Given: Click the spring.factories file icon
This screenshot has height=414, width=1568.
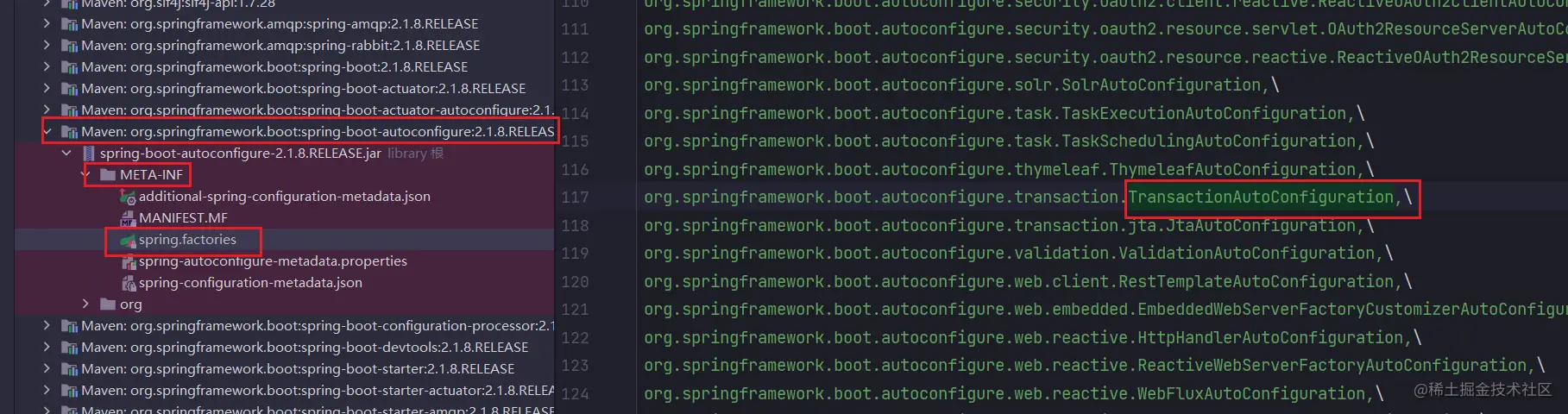Looking at the screenshot, I should [128, 240].
